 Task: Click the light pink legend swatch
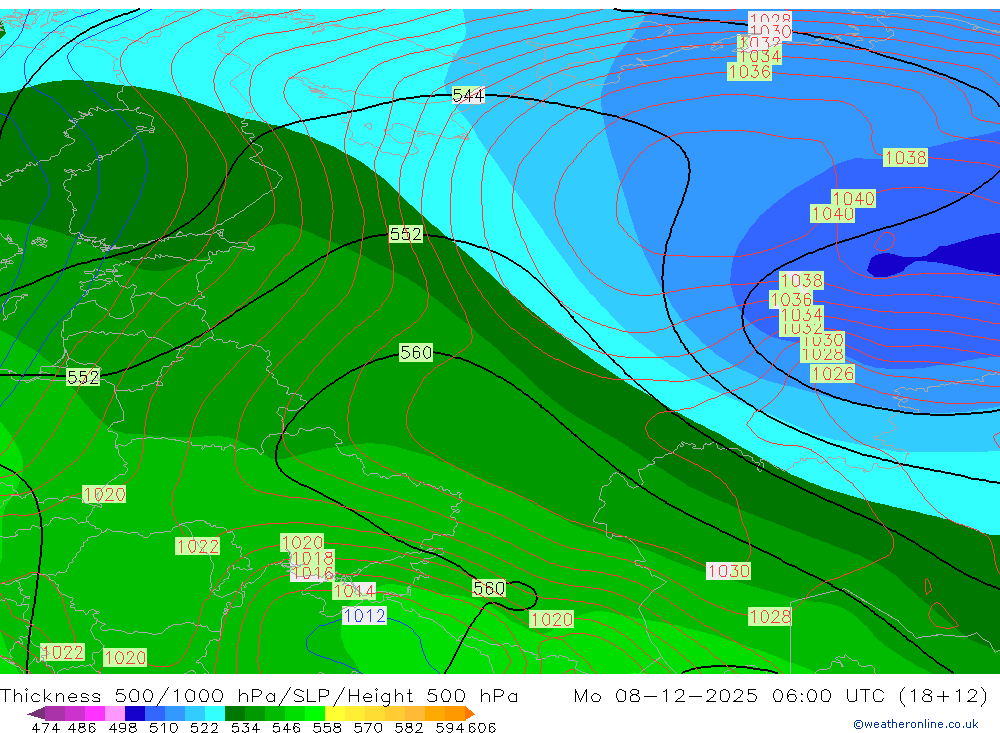(x=115, y=713)
